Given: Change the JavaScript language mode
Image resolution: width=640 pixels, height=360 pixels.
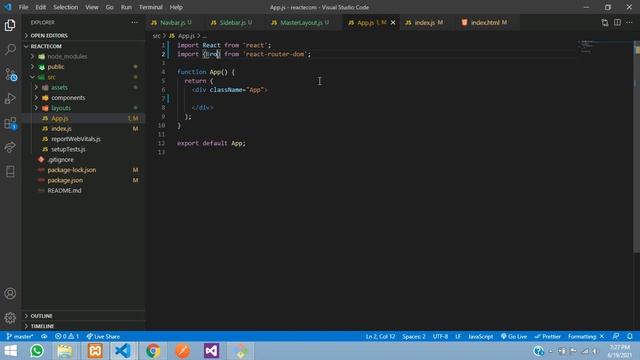Looking at the screenshot, I should coord(480,336).
